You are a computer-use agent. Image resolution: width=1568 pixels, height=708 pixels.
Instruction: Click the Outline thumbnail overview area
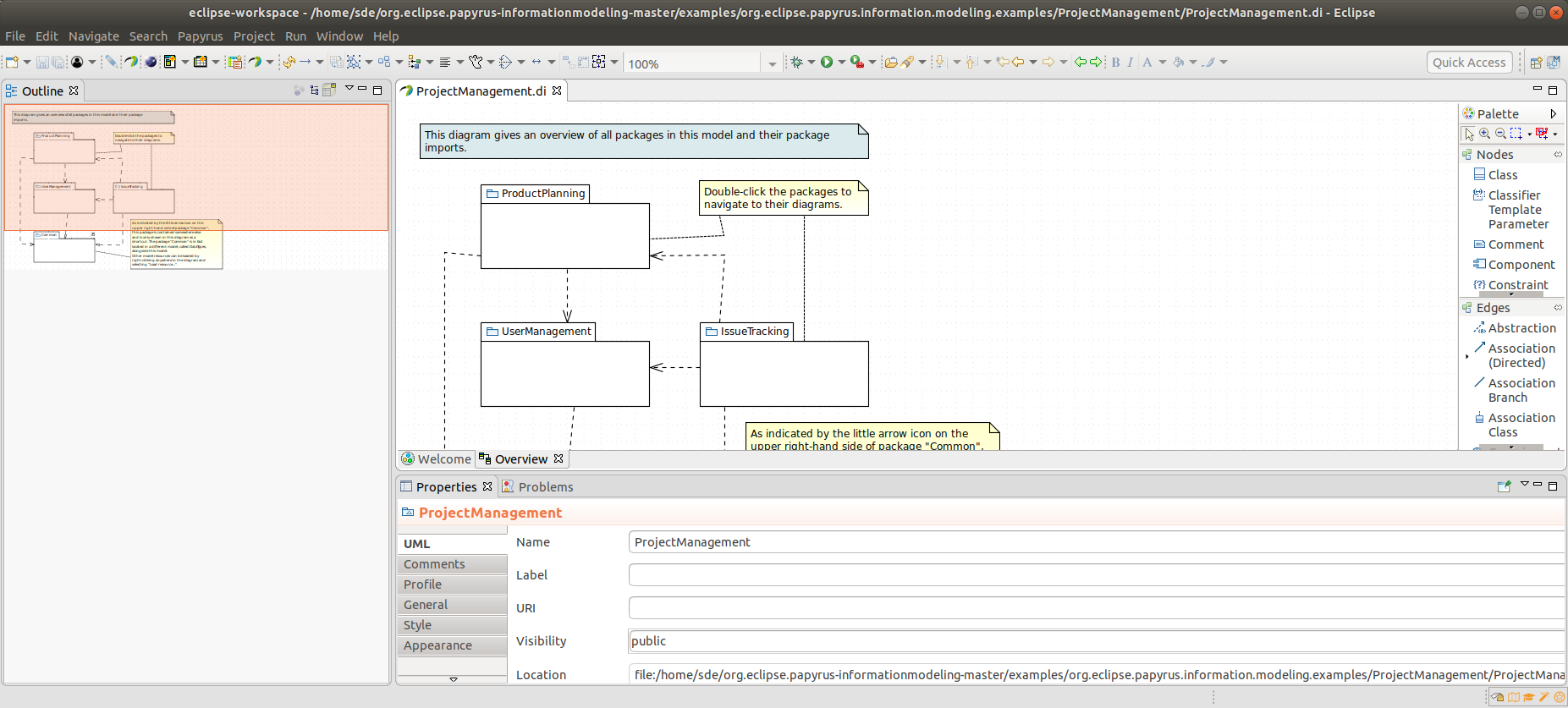point(196,186)
